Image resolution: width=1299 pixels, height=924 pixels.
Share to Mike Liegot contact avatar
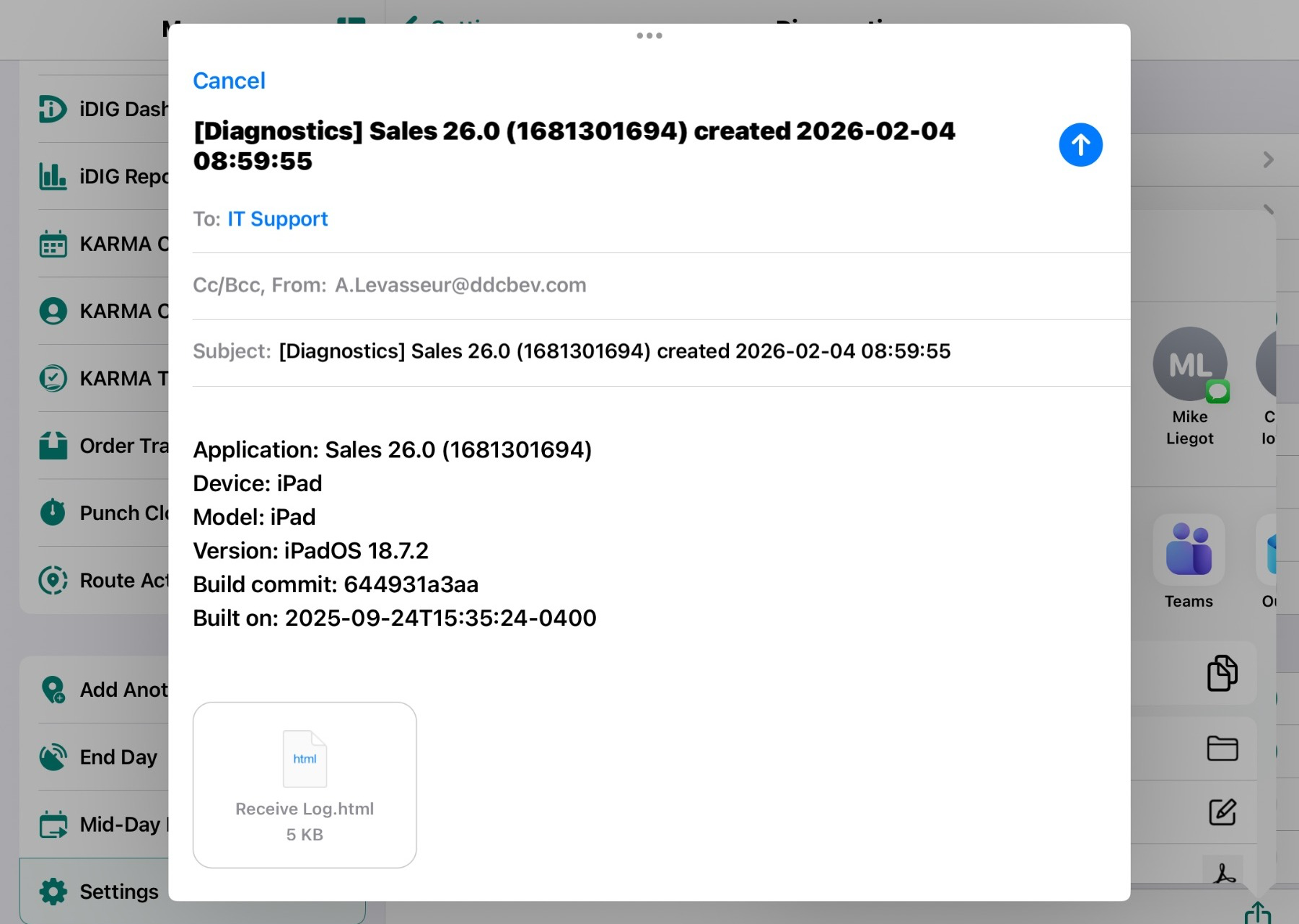1189,364
